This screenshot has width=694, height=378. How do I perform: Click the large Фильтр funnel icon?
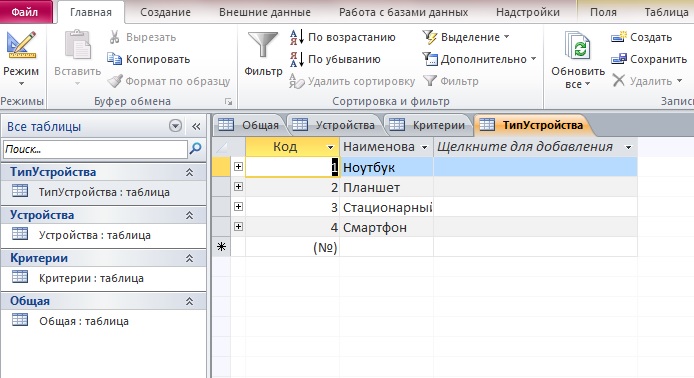[x=263, y=45]
